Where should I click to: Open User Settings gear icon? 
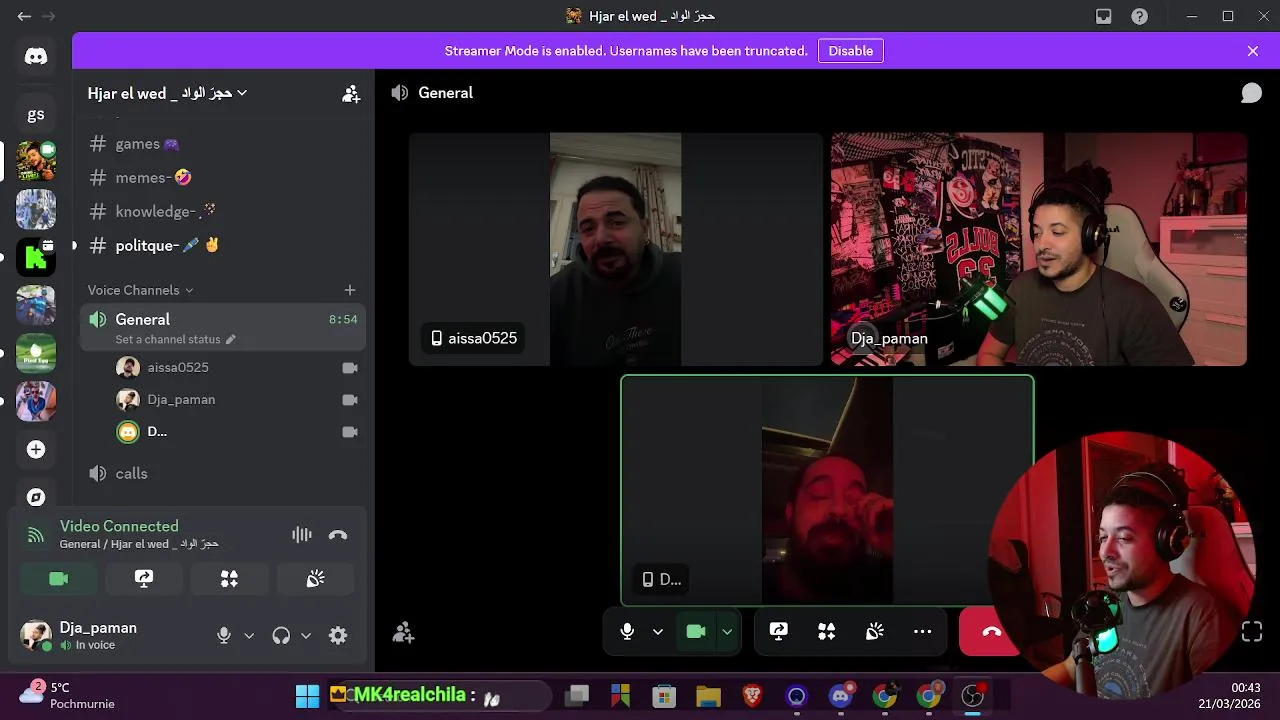click(338, 635)
